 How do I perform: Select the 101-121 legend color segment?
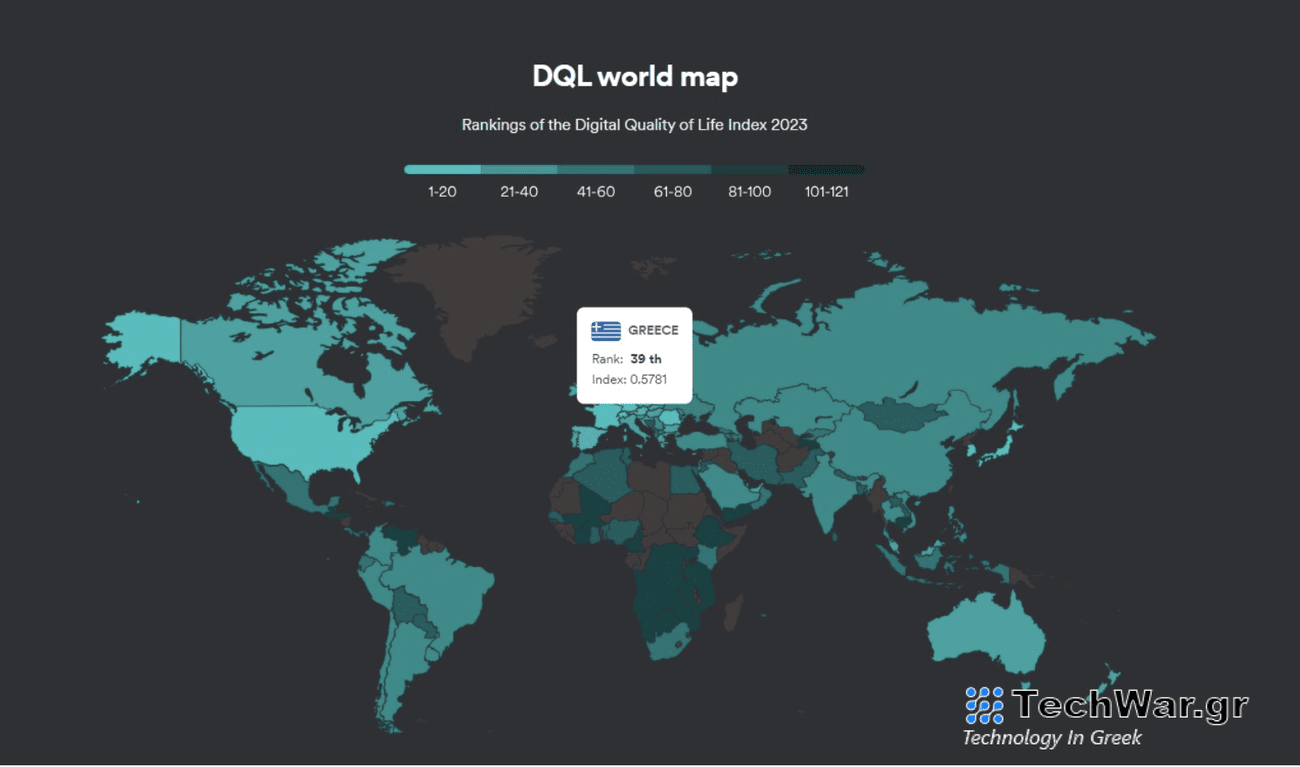826,170
